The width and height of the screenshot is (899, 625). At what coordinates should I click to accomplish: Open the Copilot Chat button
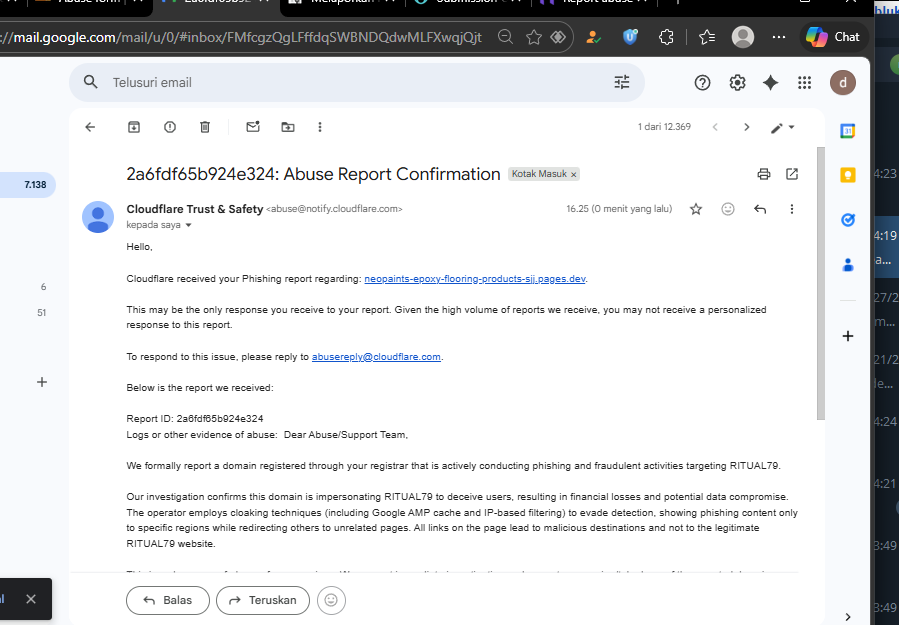[833, 37]
